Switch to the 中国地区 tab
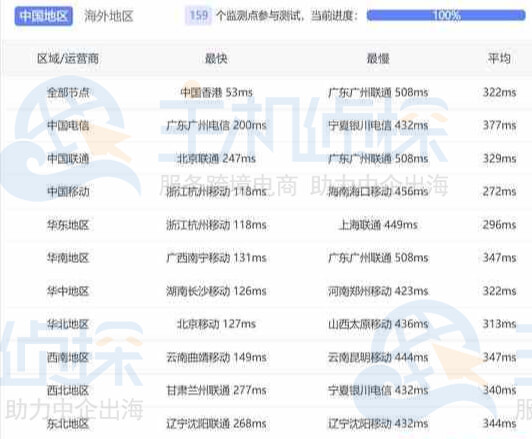532x439 pixels. click(43, 16)
